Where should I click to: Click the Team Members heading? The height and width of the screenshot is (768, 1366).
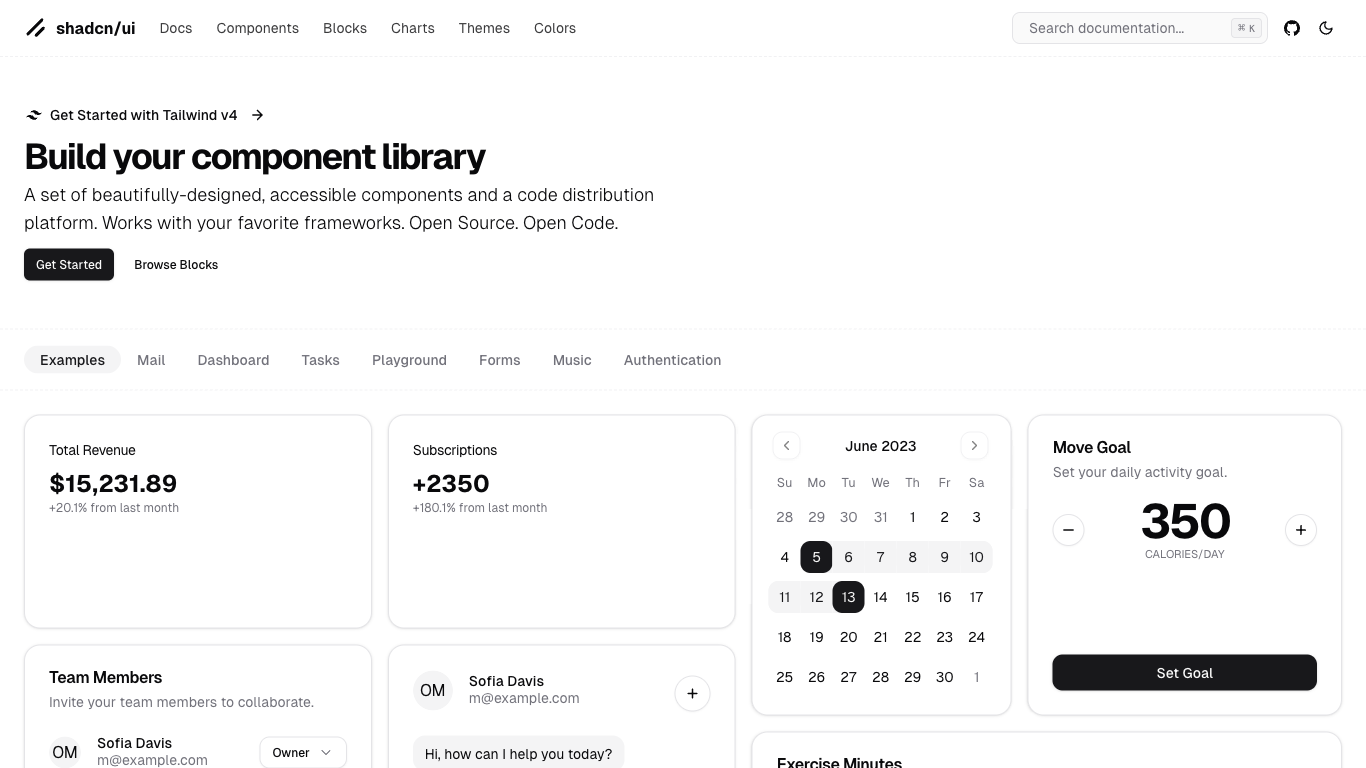[105, 677]
